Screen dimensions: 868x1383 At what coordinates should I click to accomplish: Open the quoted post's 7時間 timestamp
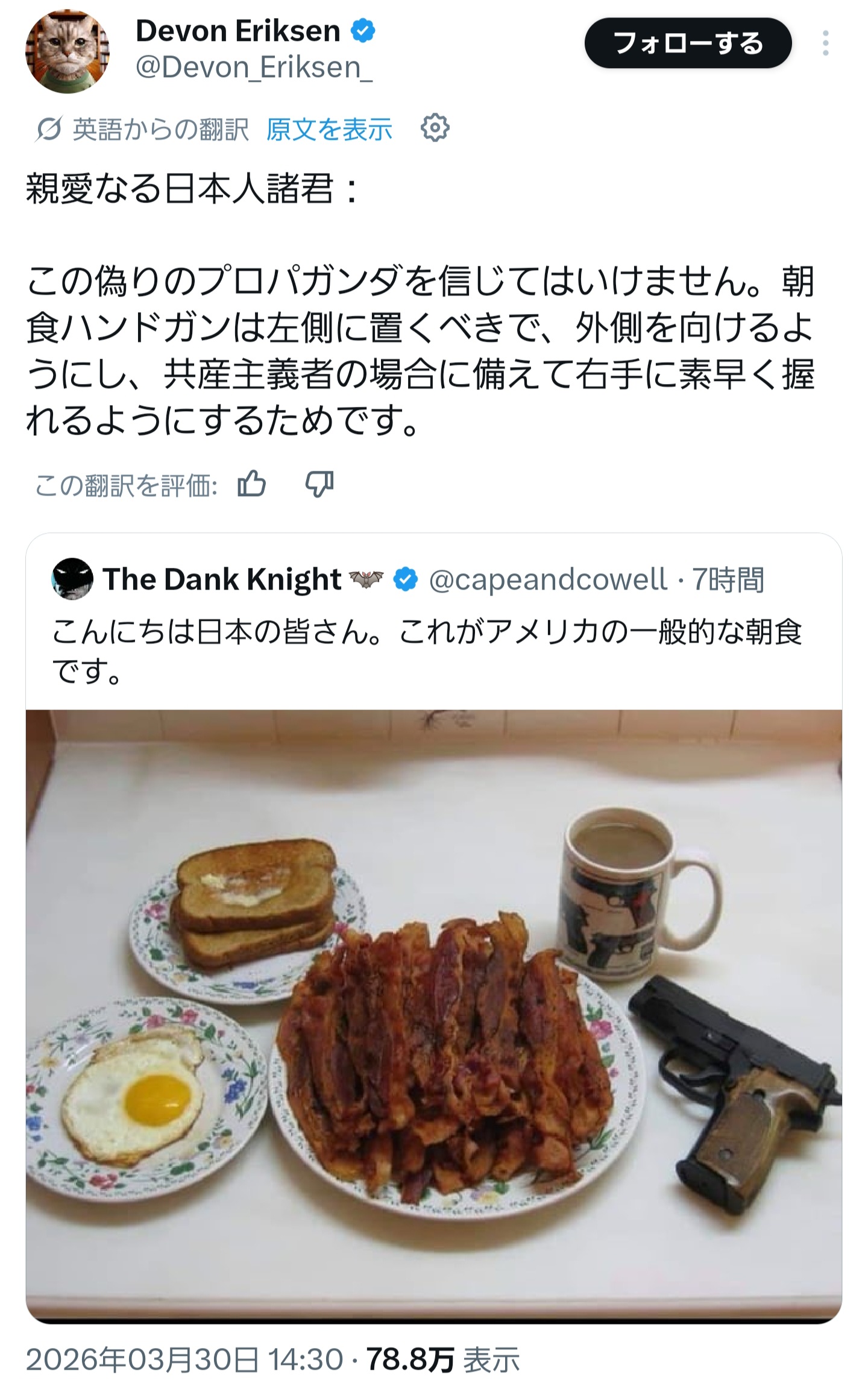[728, 579]
